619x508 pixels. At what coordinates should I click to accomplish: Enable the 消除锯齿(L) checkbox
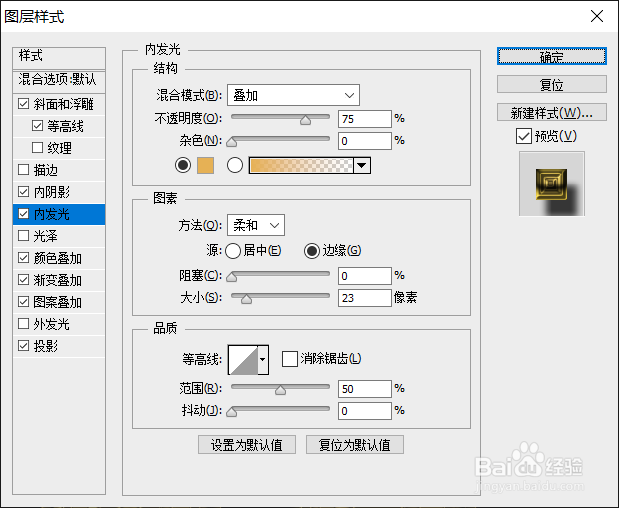coord(290,359)
